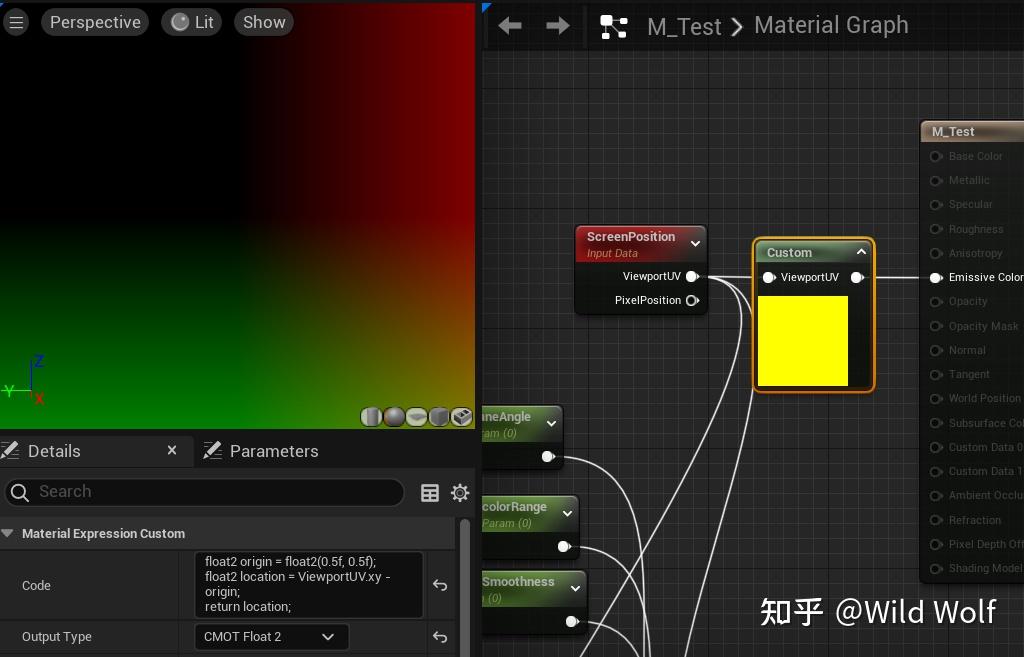Open the Output Type CMOT Float 2 dropdown
Image resolution: width=1024 pixels, height=657 pixels.
tap(270, 636)
